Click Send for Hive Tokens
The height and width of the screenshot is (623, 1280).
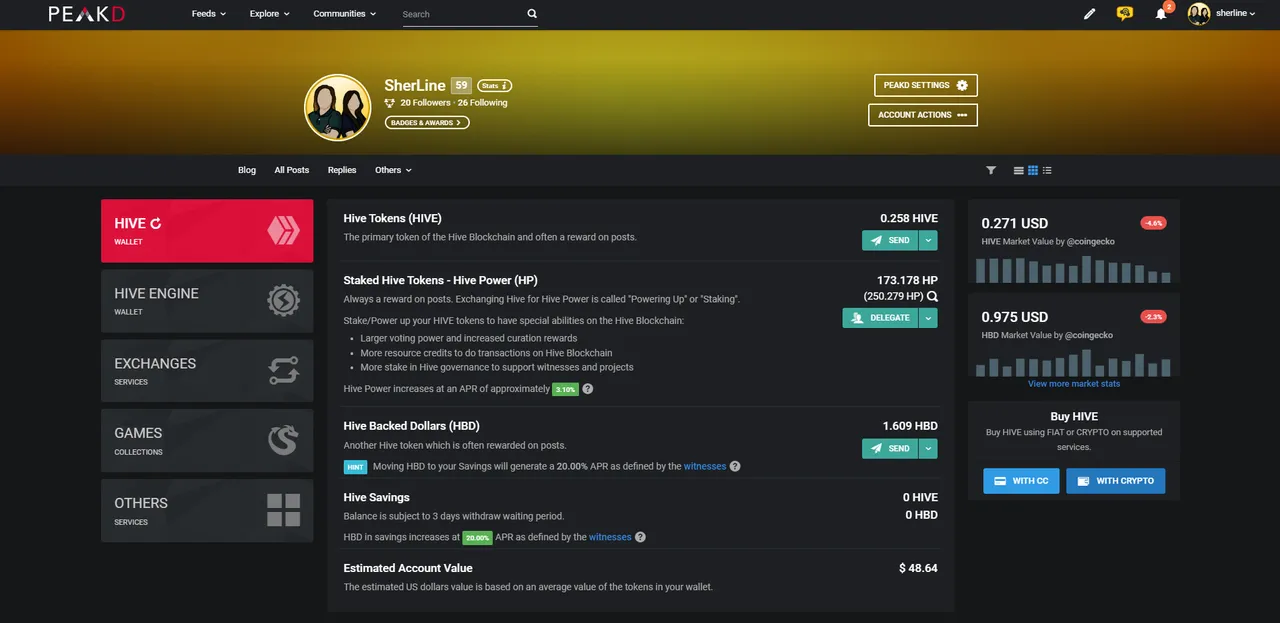[890, 240]
